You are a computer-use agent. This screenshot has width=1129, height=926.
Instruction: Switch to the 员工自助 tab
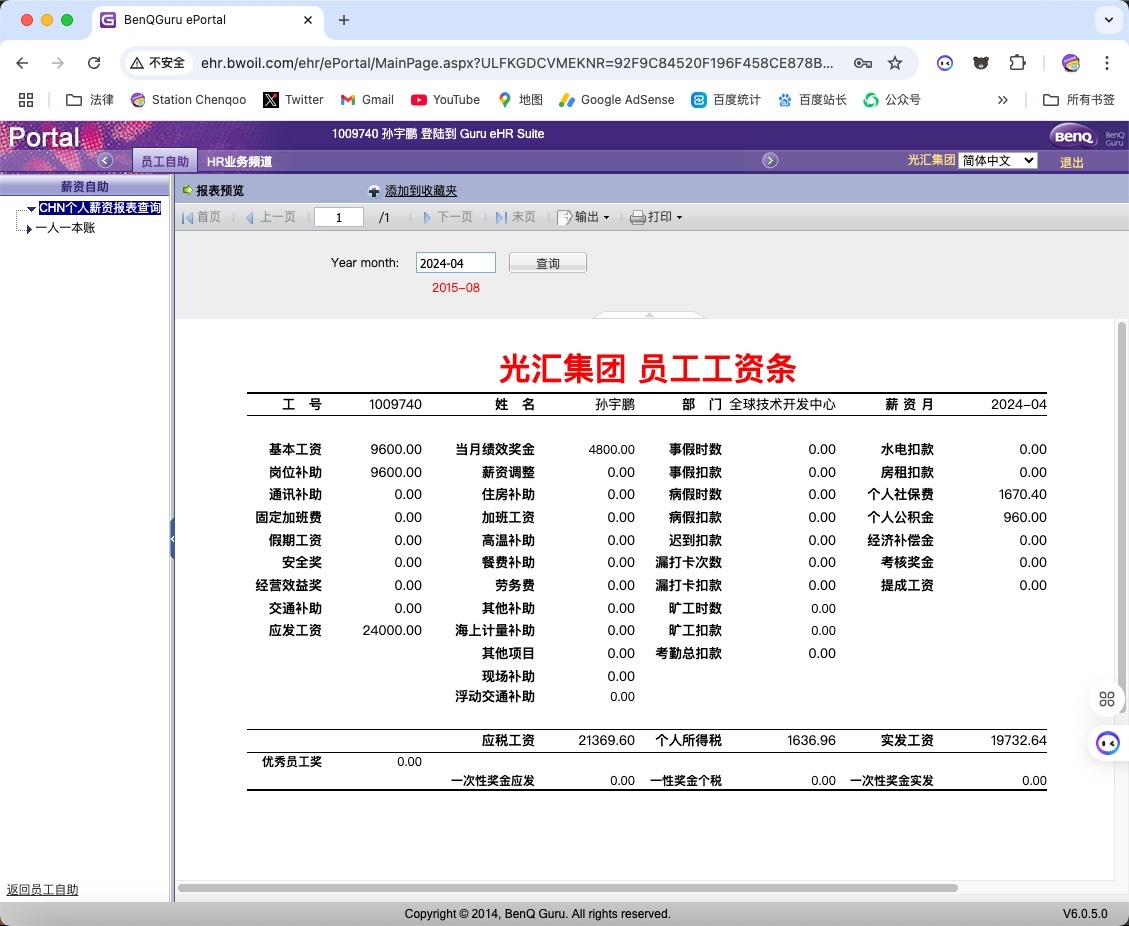[165, 161]
